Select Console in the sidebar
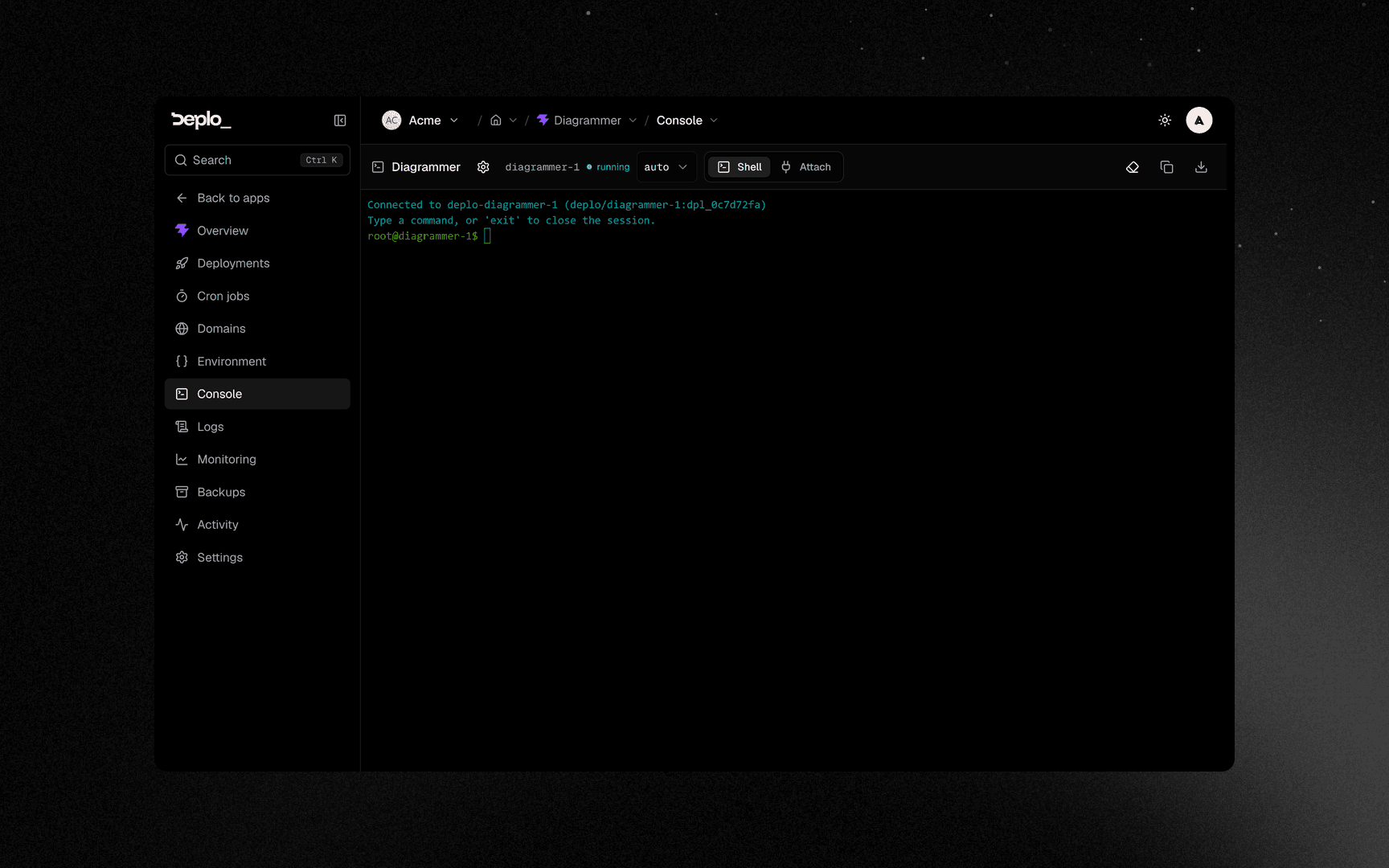The image size is (1389, 868). pyautogui.click(x=257, y=394)
